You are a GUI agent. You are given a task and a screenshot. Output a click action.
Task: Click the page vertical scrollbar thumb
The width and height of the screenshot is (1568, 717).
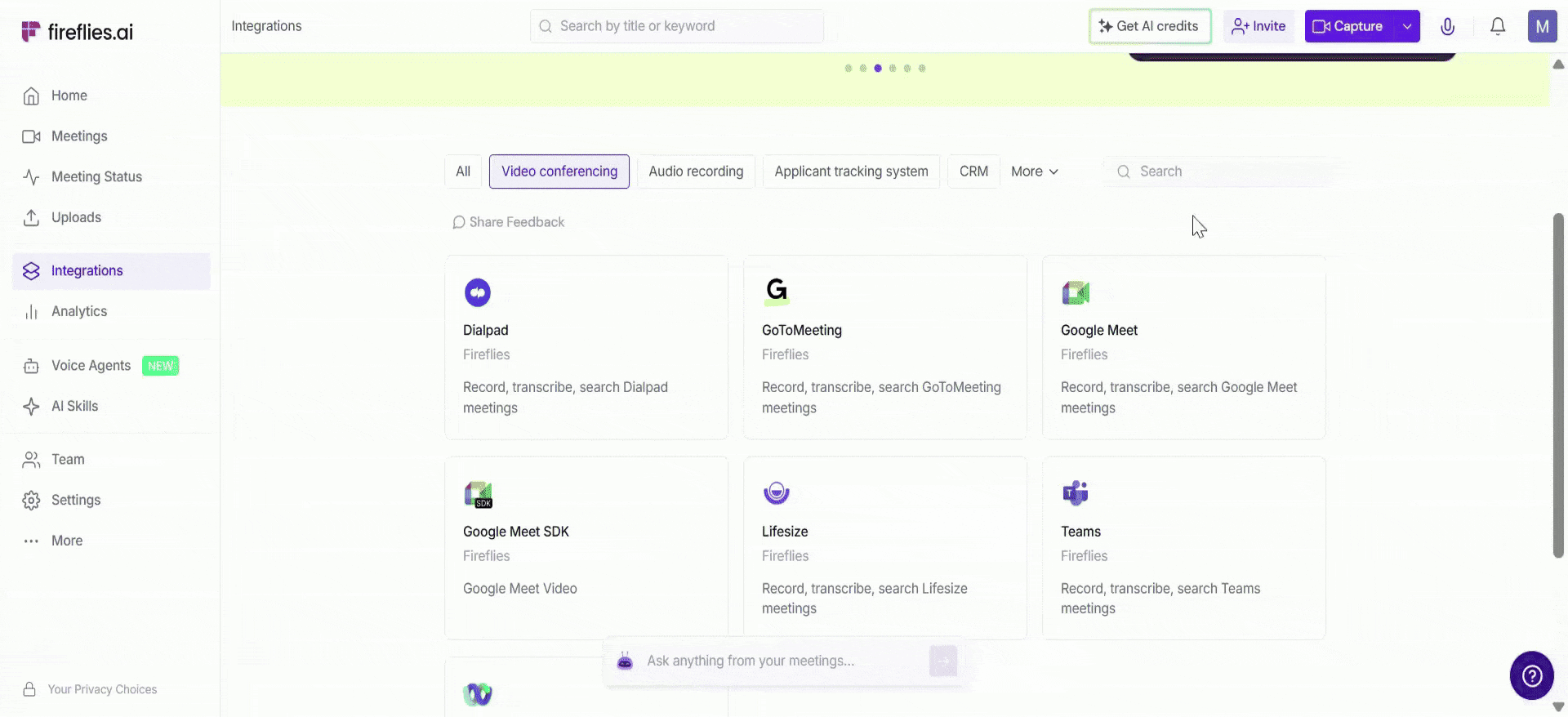(1559, 385)
